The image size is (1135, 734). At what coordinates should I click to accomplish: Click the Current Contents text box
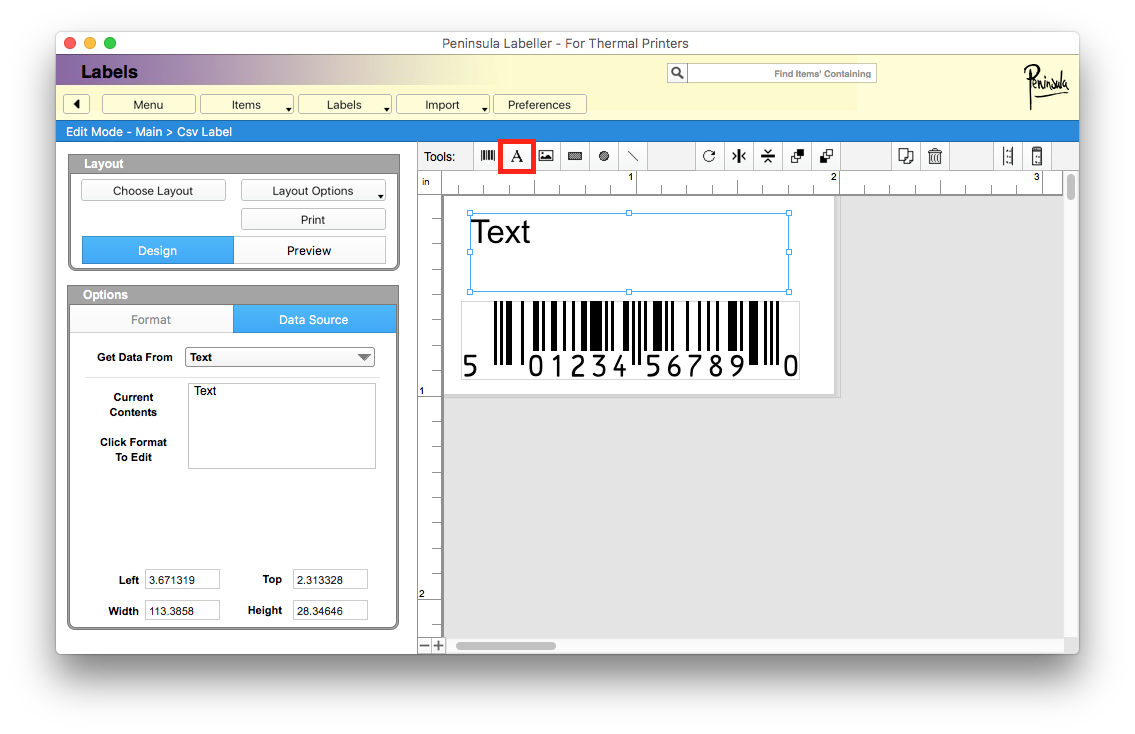tap(282, 426)
